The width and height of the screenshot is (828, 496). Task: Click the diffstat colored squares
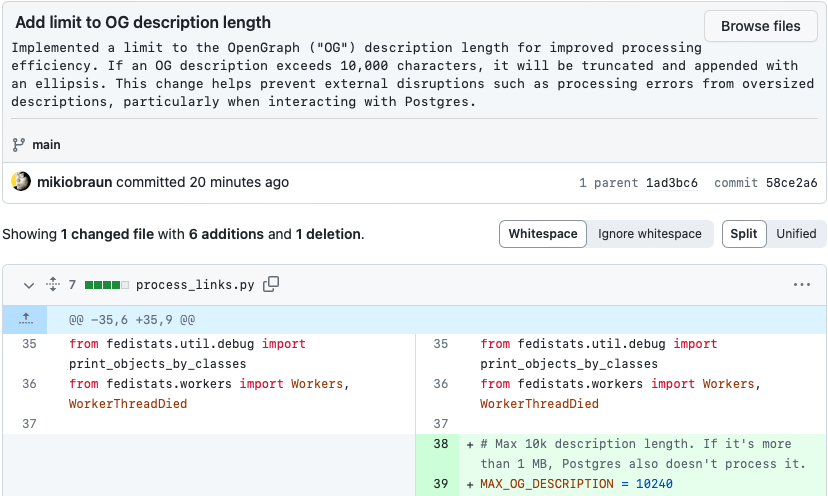pos(107,285)
